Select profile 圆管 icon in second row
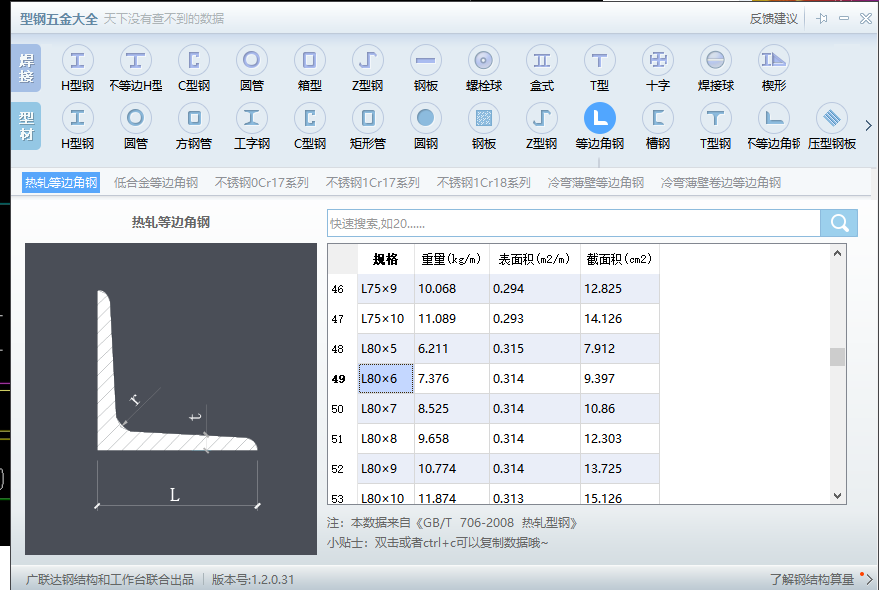The height and width of the screenshot is (590, 879). [x=136, y=118]
